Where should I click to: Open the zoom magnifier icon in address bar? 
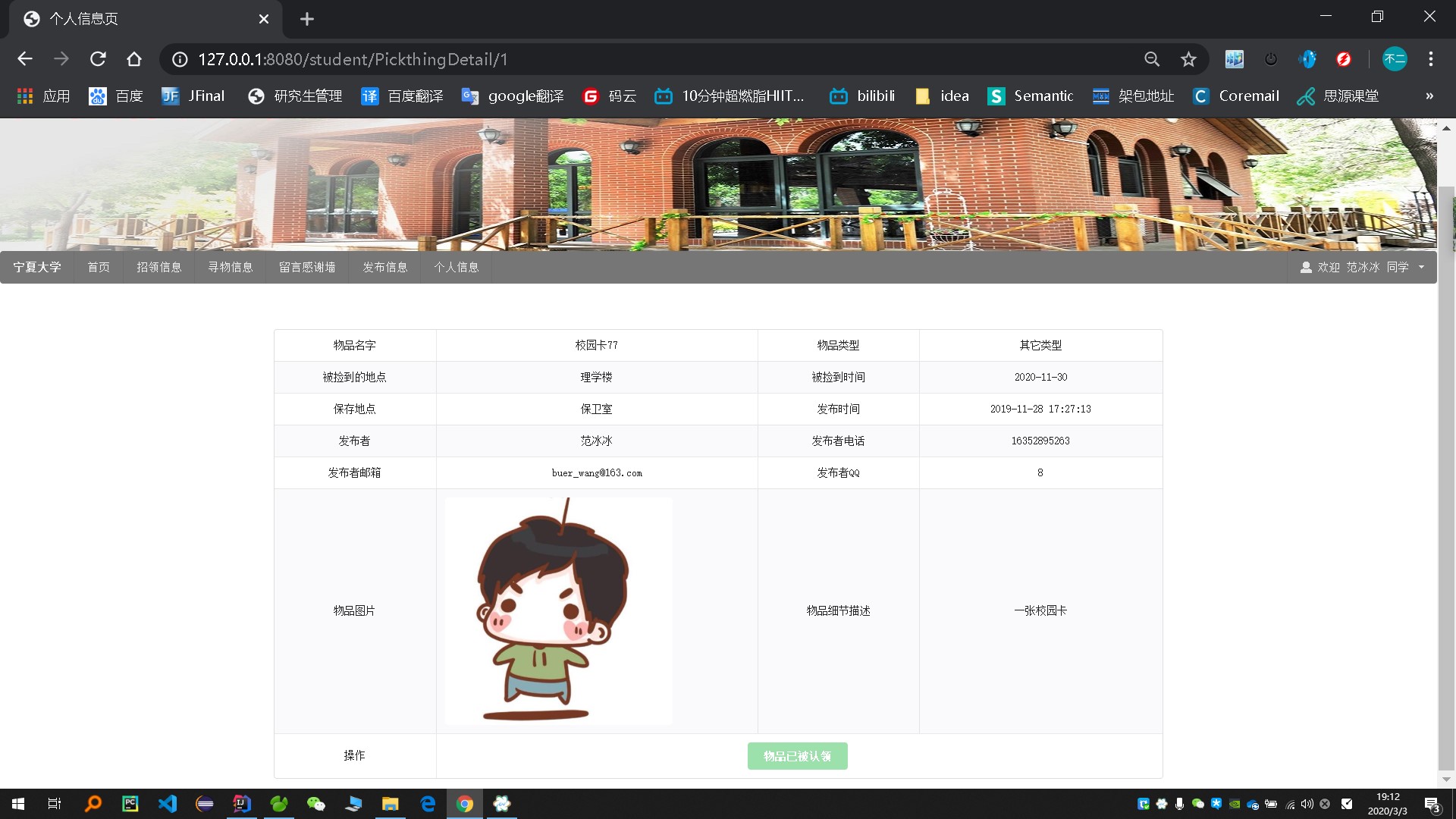1152,59
